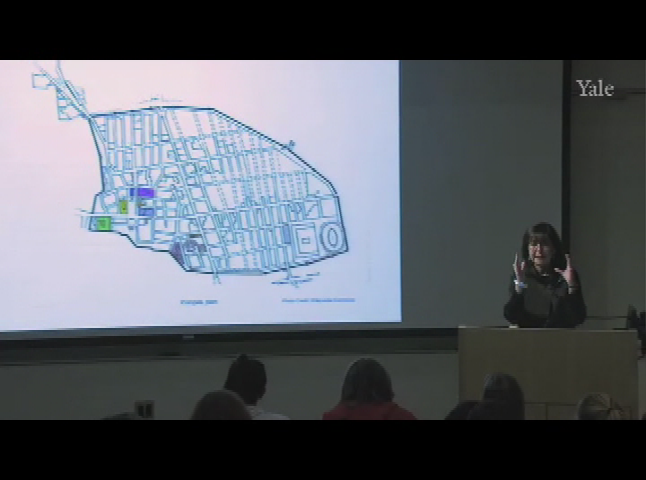Screen dimensions: 646x480
Task: Click the bright green block at map's left edge
Action: tap(103, 223)
